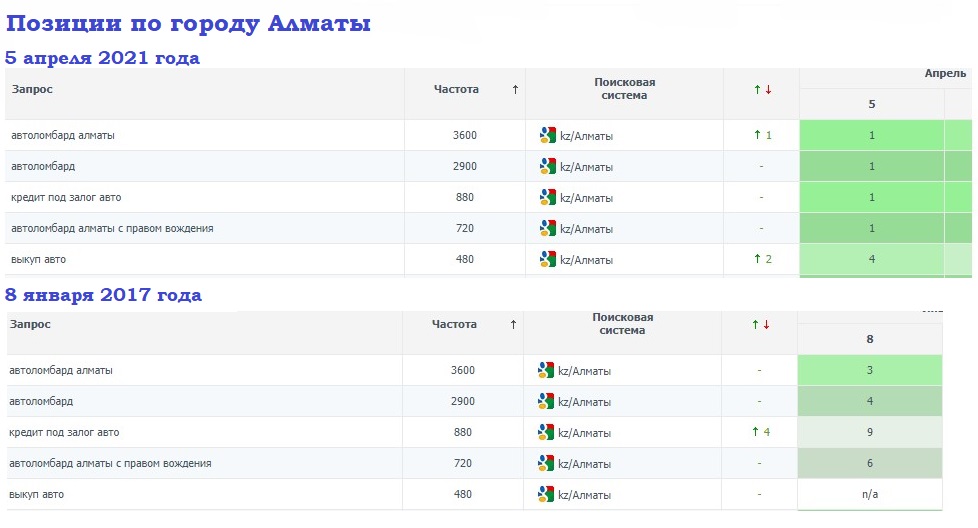Click green position cell for 'автоломбард' in 2021 table
Viewport: 978px width, 528px height.
point(871,166)
